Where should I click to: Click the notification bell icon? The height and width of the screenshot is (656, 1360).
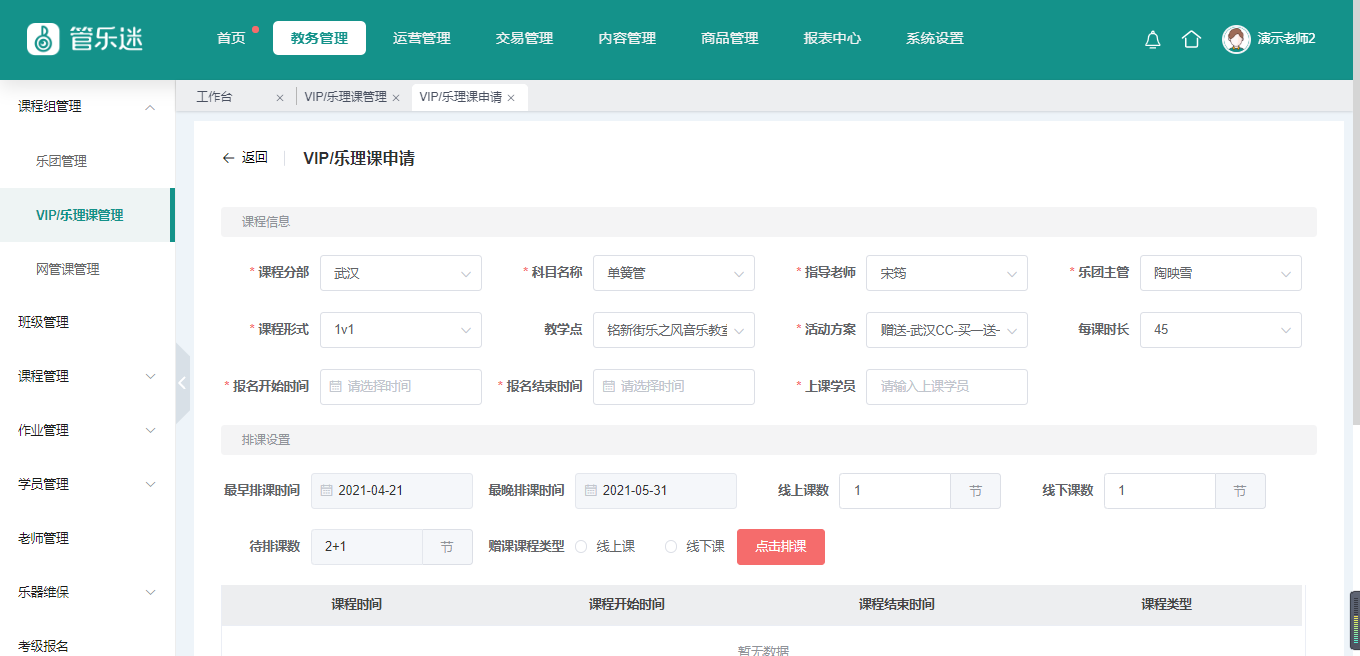coord(1152,39)
